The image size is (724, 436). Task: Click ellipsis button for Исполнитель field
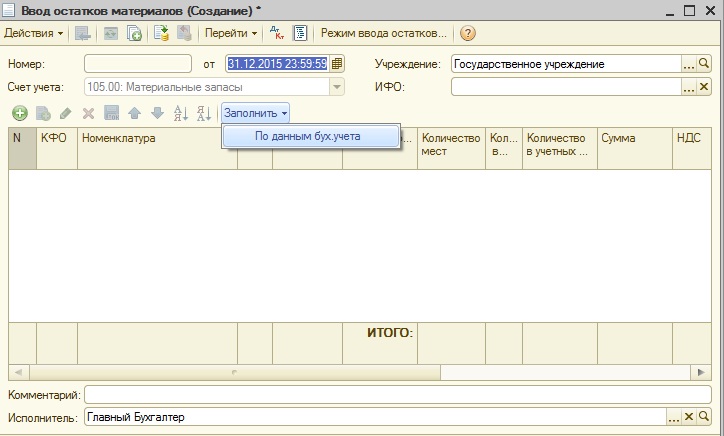(674, 417)
